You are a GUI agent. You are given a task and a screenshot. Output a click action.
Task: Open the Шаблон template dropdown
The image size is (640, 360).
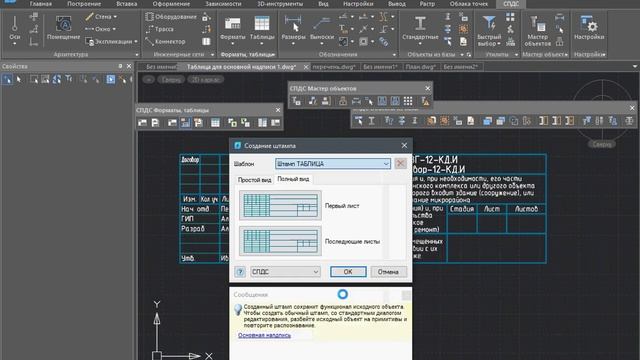click(333, 164)
